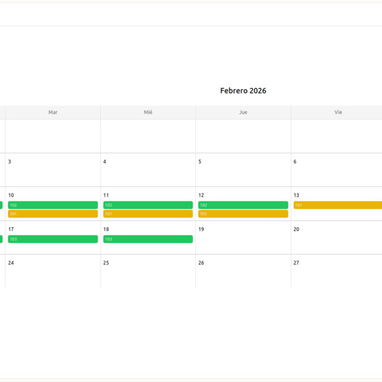Click the Febrero 2026 calendar title
The width and height of the screenshot is (382, 382).
(243, 91)
